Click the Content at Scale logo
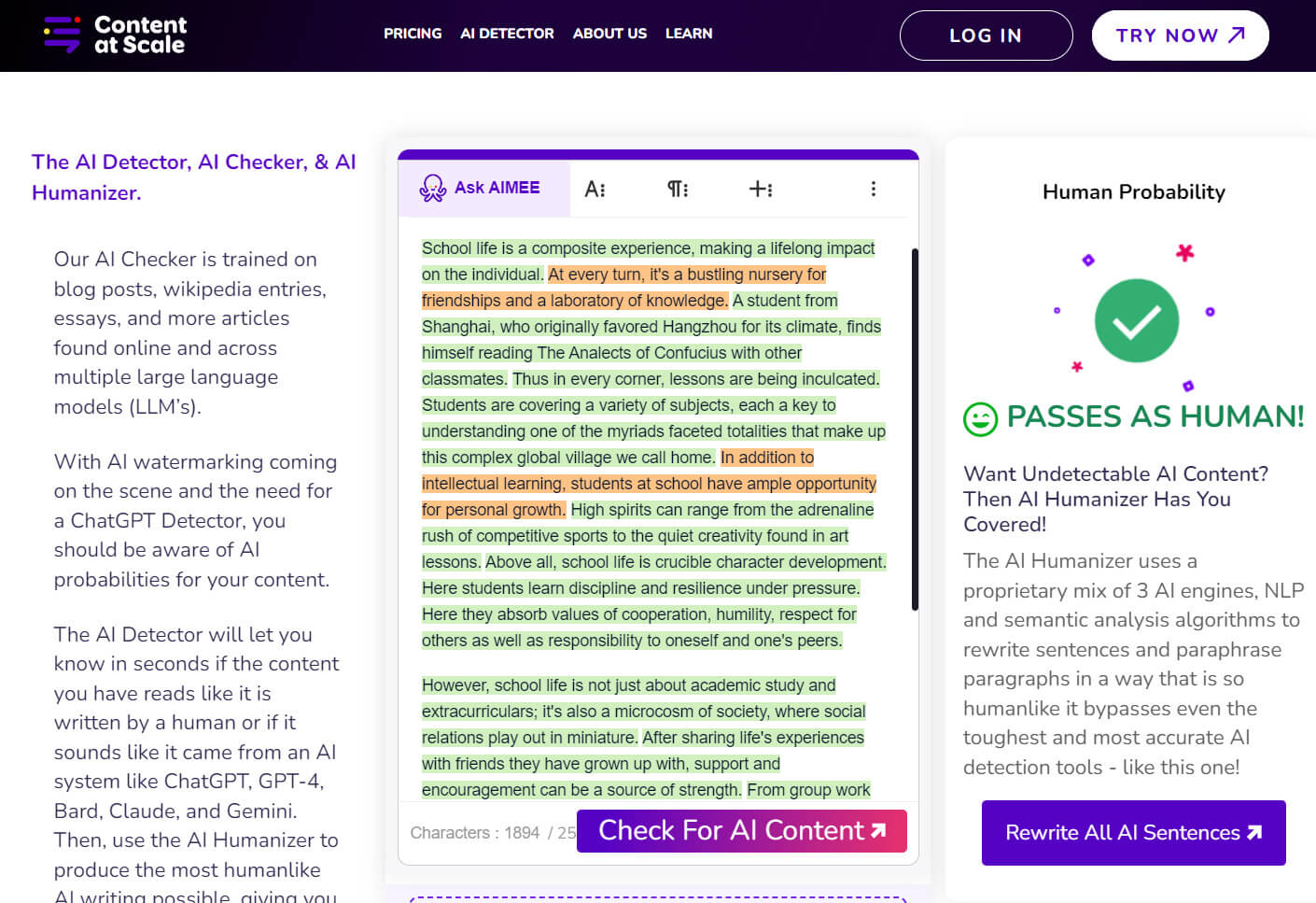Screen dimensions: 1316x903 tap(114, 35)
